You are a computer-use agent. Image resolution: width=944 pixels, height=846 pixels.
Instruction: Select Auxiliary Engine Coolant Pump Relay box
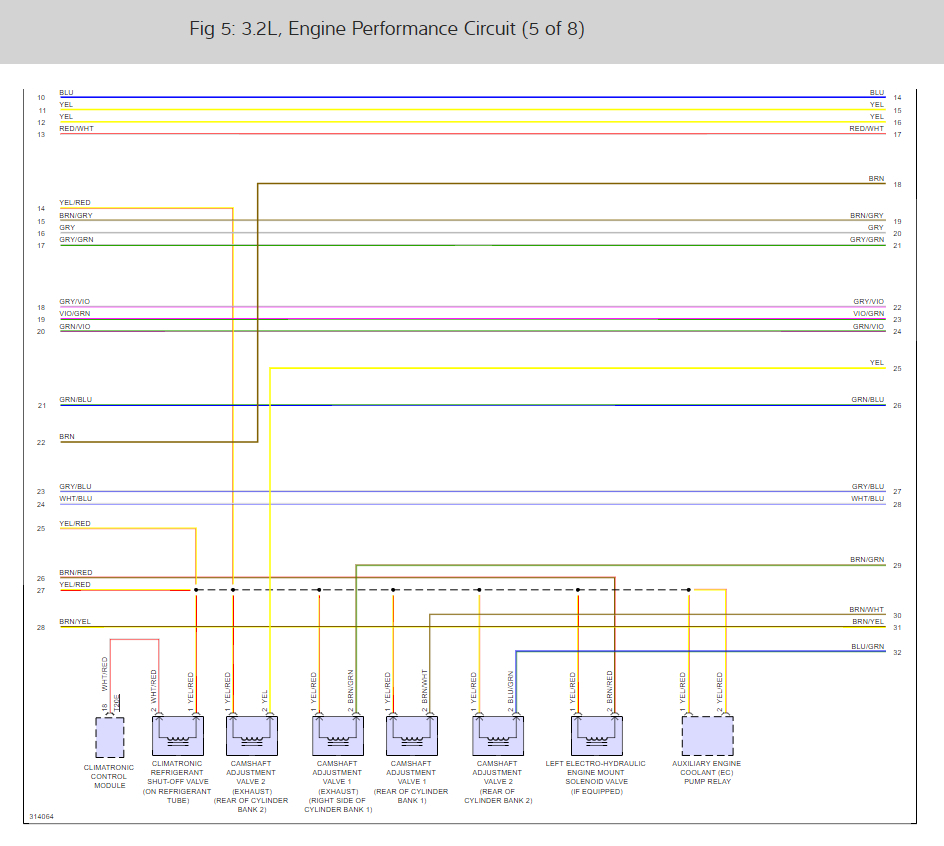pos(707,735)
